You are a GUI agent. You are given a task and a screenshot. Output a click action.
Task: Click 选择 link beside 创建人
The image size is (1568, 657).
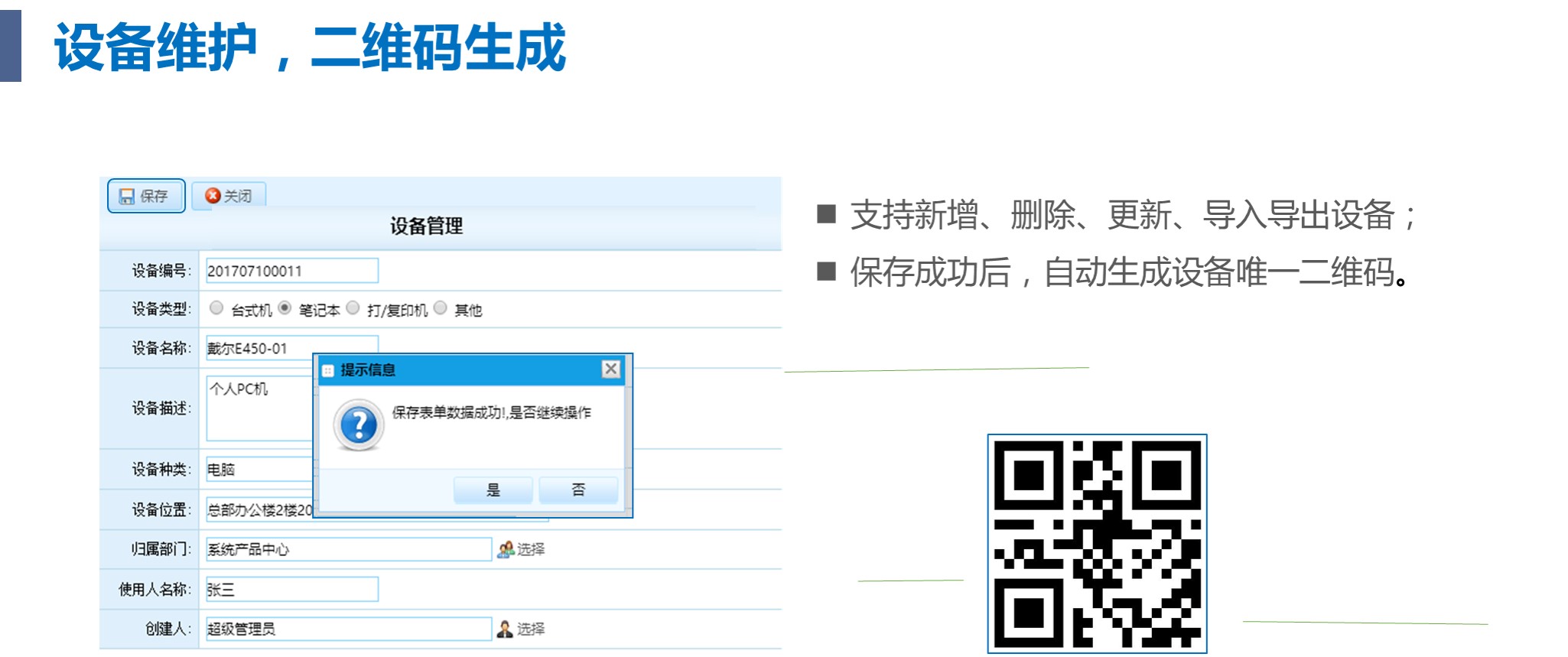click(x=531, y=629)
